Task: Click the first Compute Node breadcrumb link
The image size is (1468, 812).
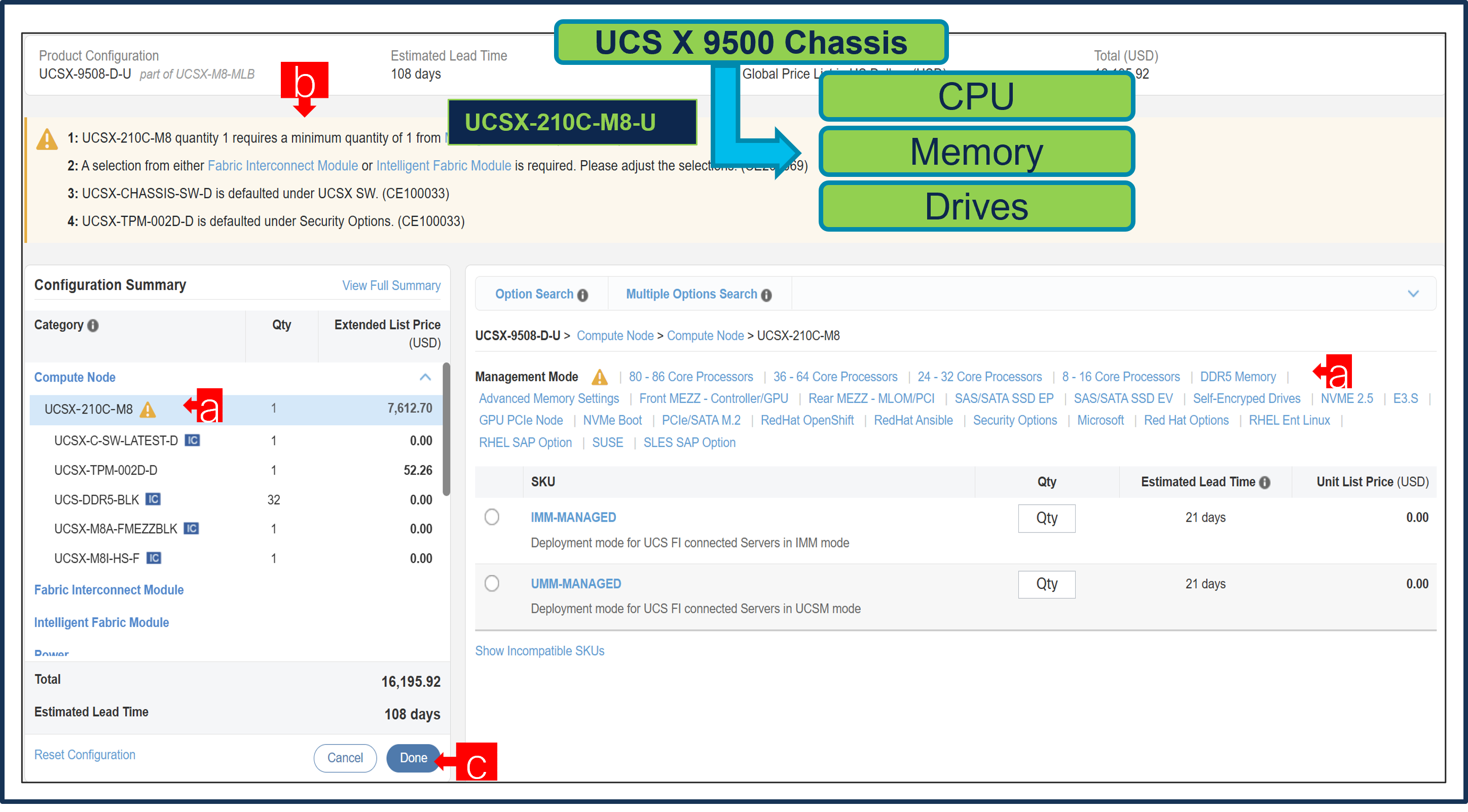Action: pyautogui.click(x=615, y=336)
